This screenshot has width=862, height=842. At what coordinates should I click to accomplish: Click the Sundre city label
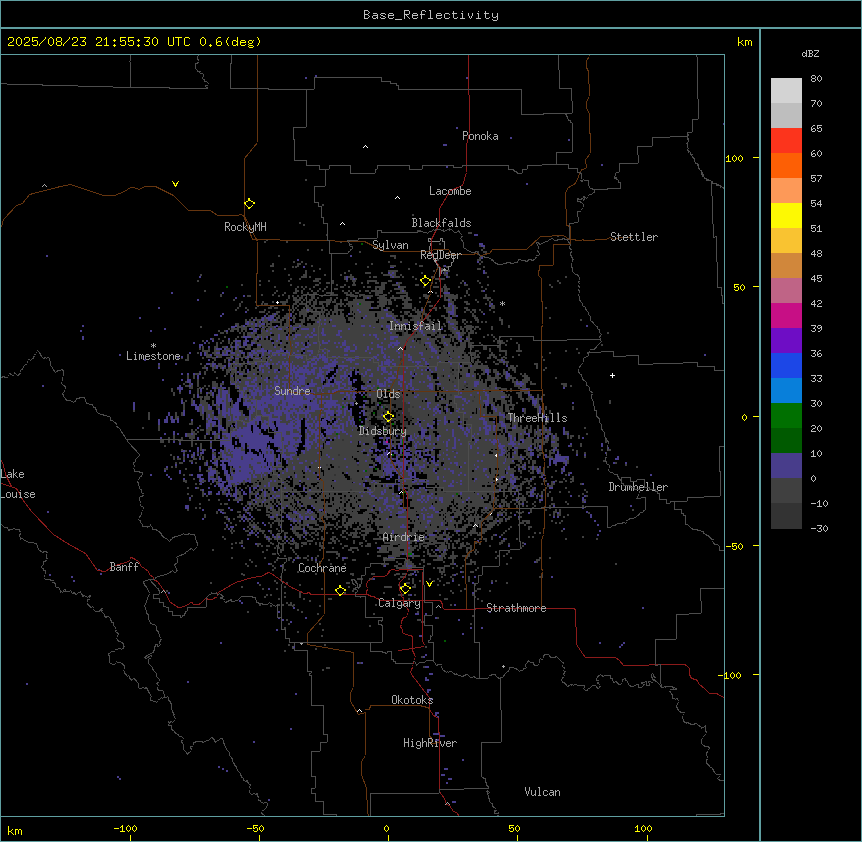(x=292, y=391)
